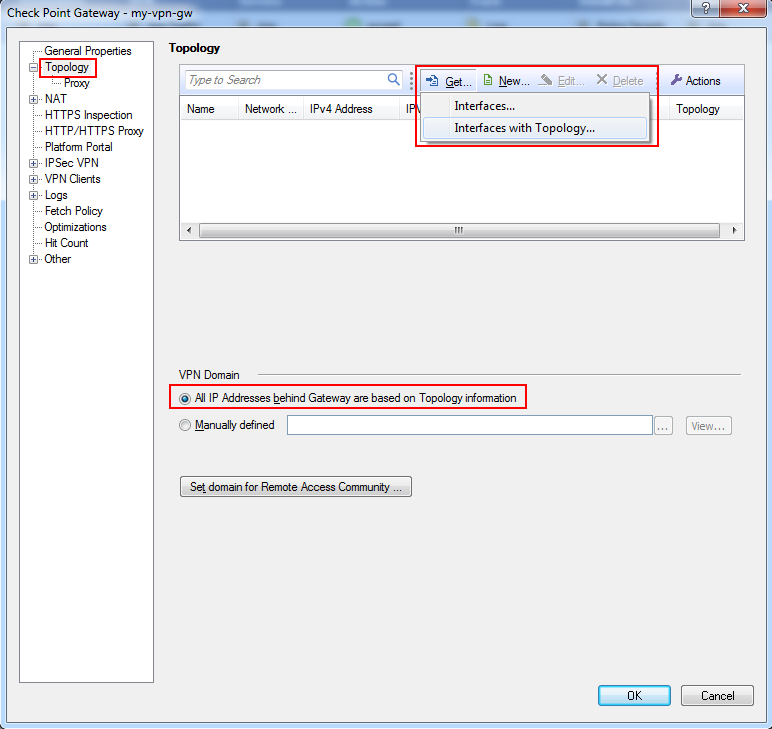Click the Cancel button
This screenshot has width=772, height=729.
717,696
